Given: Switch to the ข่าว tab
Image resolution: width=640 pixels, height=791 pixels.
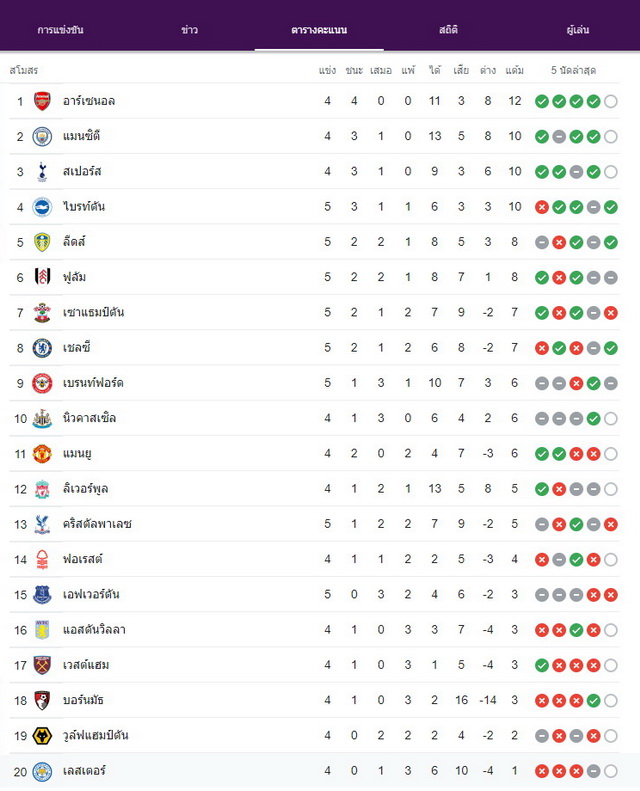Looking at the screenshot, I should point(190,30).
